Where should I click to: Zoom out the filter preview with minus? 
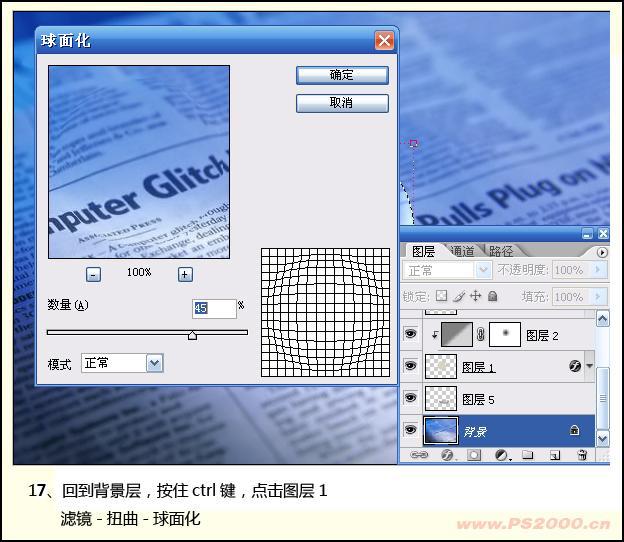94,274
